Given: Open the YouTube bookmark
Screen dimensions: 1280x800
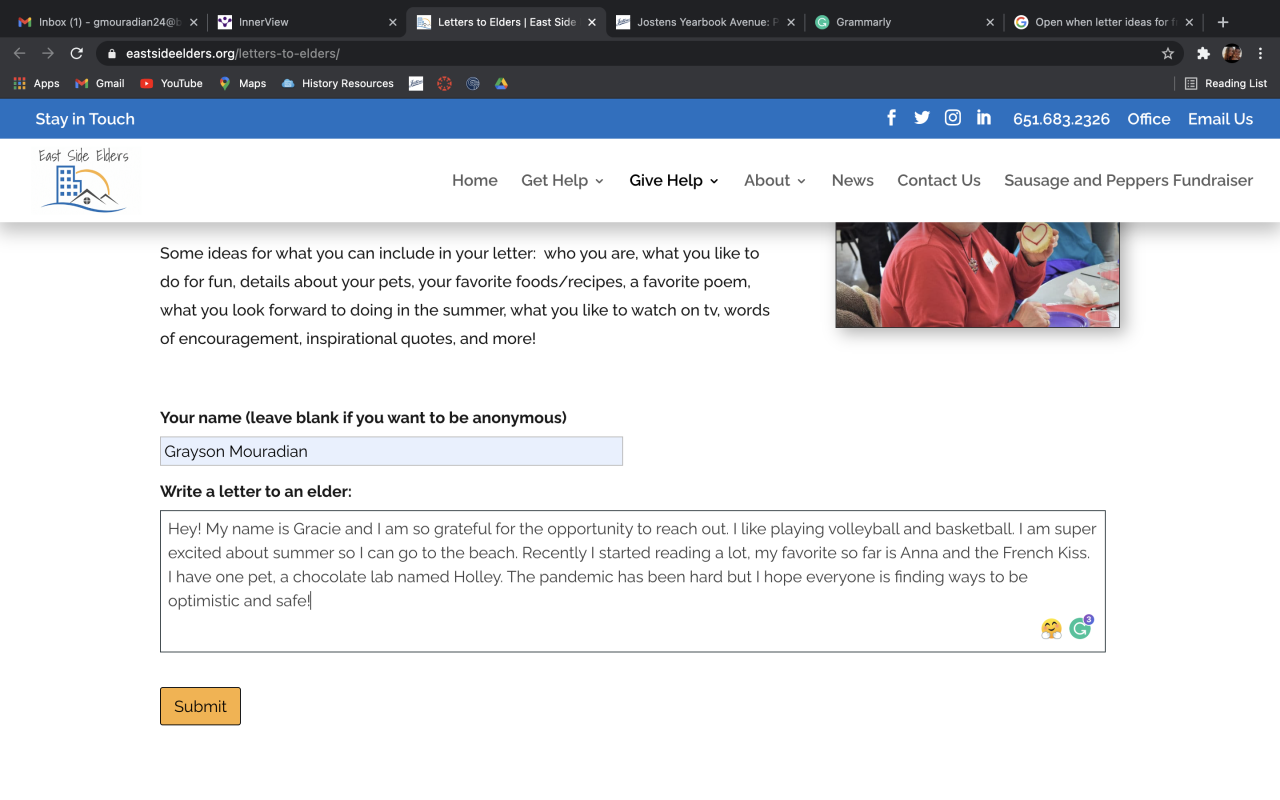Looking at the screenshot, I should [x=172, y=83].
